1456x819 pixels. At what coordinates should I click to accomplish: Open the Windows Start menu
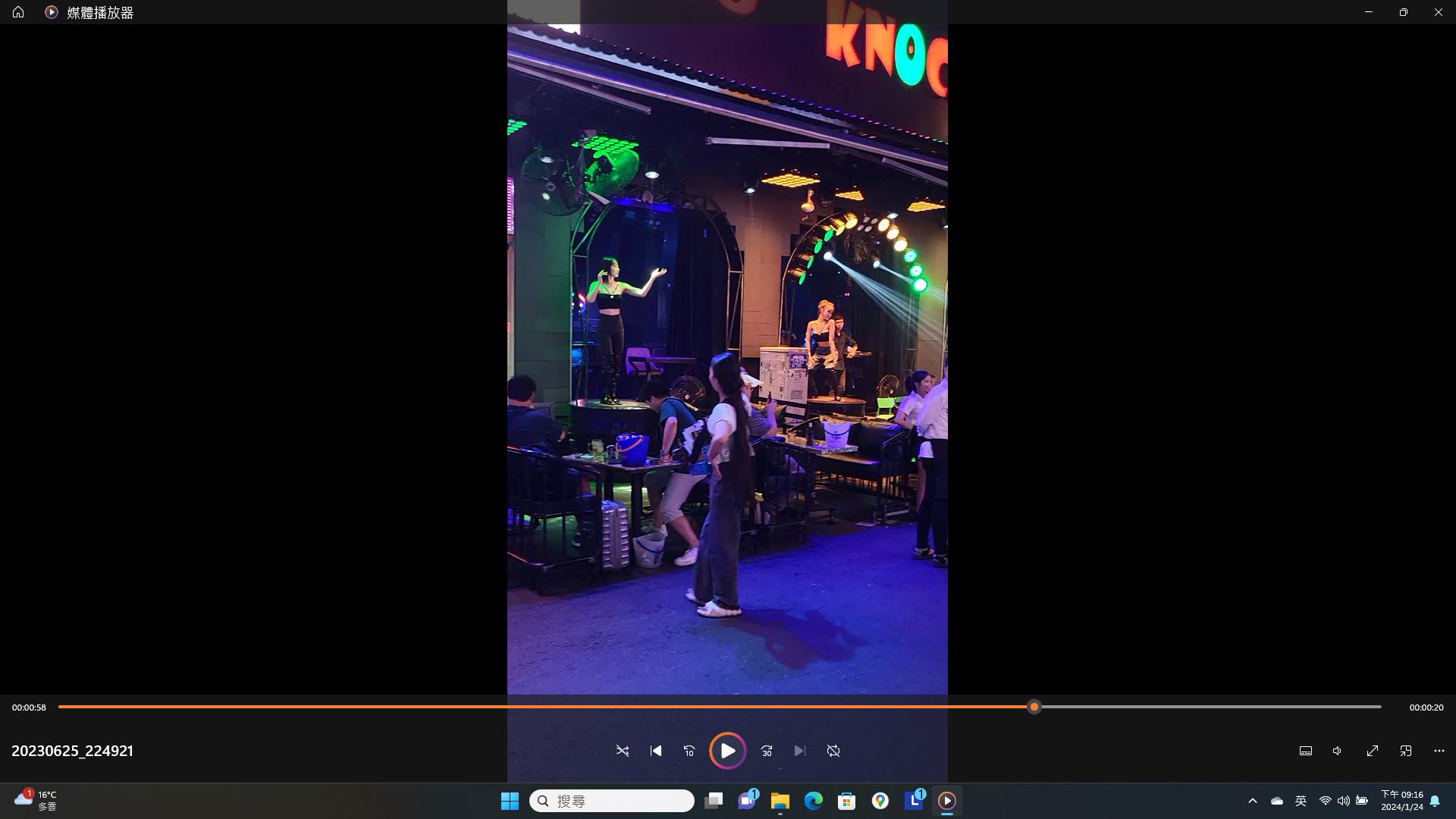tap(510, 801)
